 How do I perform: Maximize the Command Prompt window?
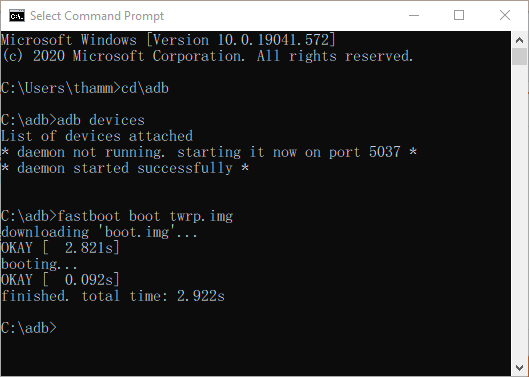pyautogui.click(x=459, y=15)
